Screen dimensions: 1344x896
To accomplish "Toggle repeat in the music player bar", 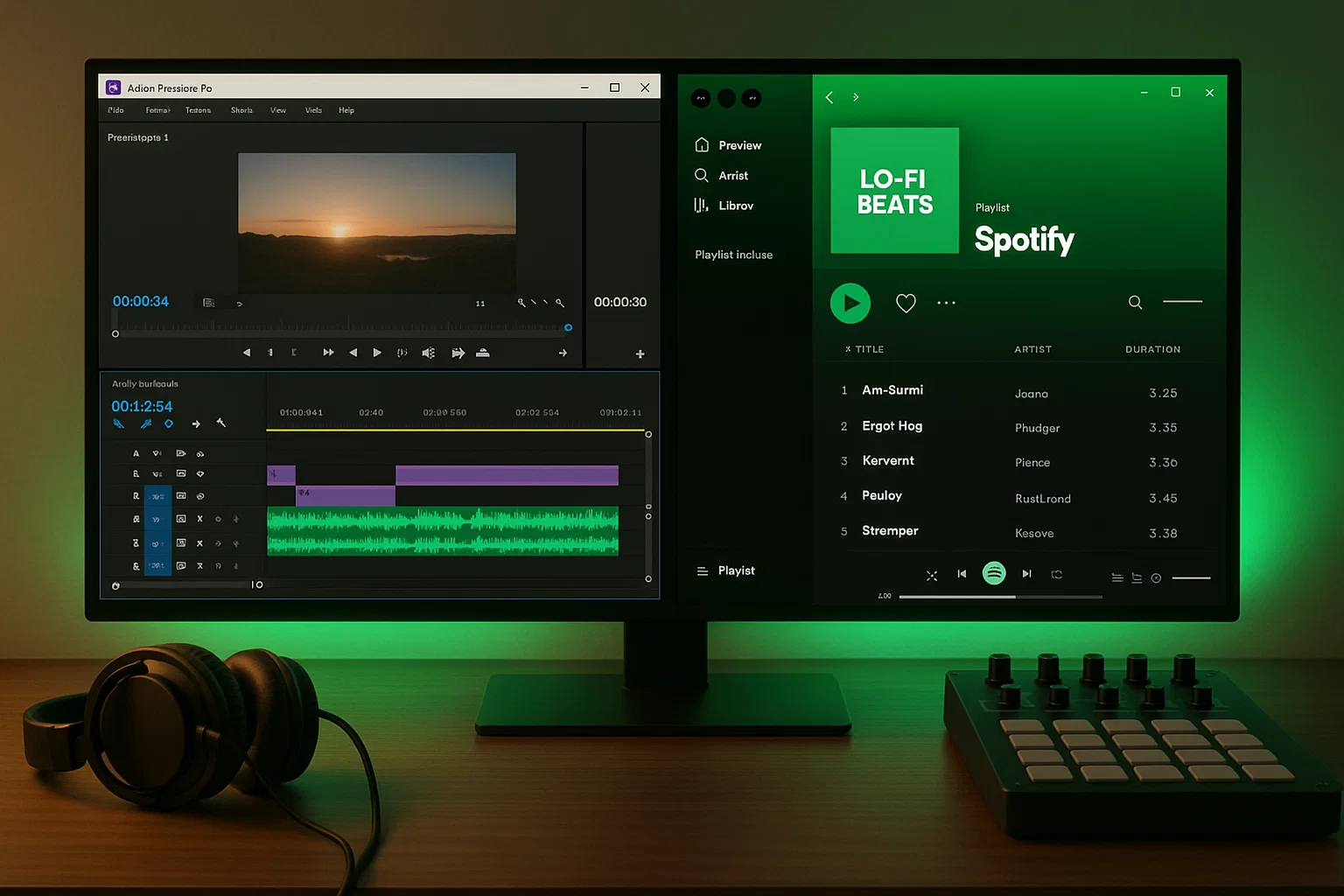I will [x=1057, y=575].
